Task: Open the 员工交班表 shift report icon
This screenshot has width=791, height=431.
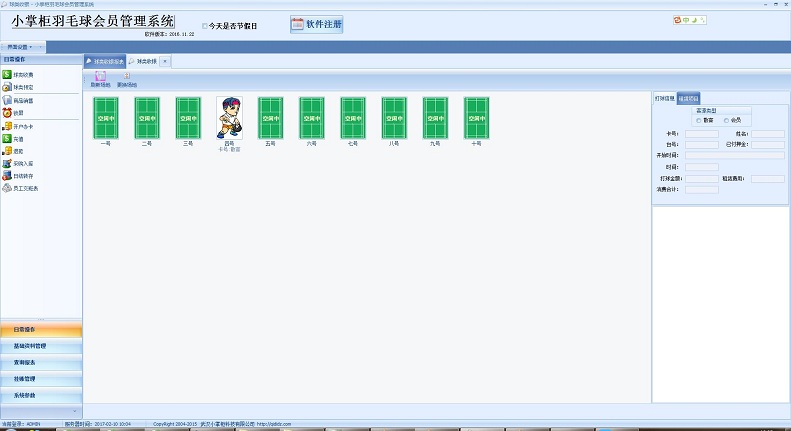Action: point(8,188)
